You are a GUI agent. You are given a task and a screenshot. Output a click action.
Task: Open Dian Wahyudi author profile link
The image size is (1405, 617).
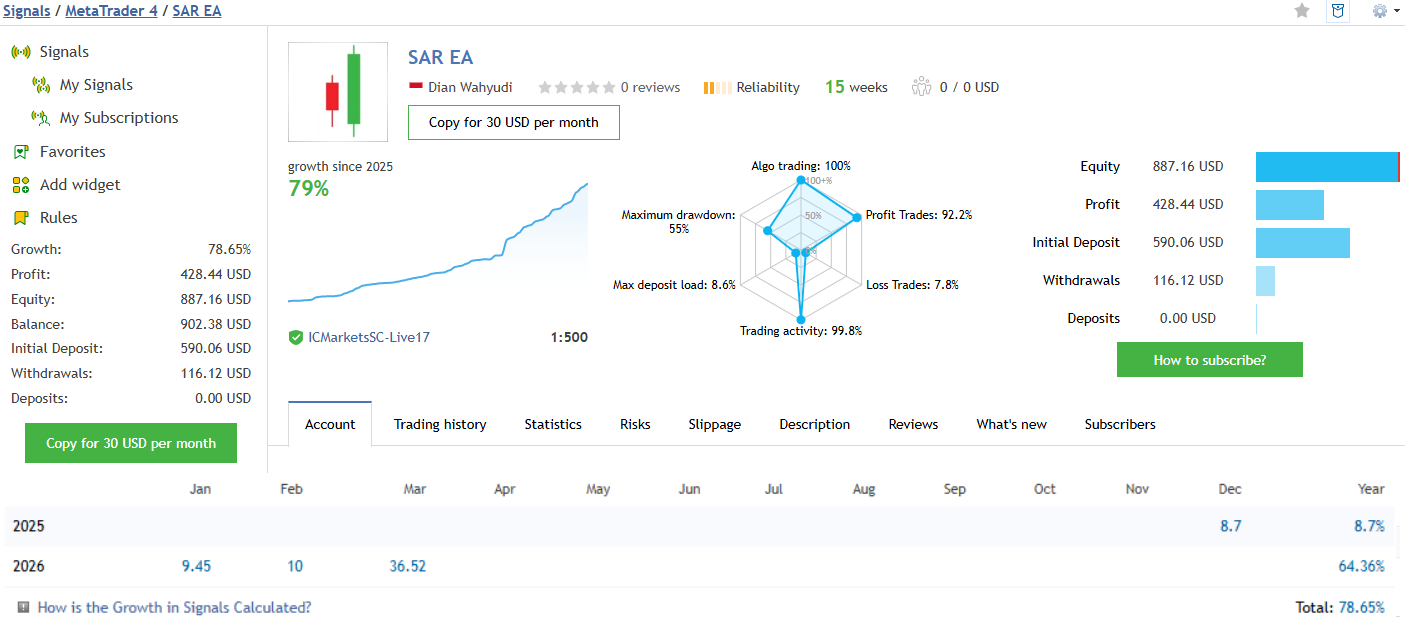click(x=470, y=87)
